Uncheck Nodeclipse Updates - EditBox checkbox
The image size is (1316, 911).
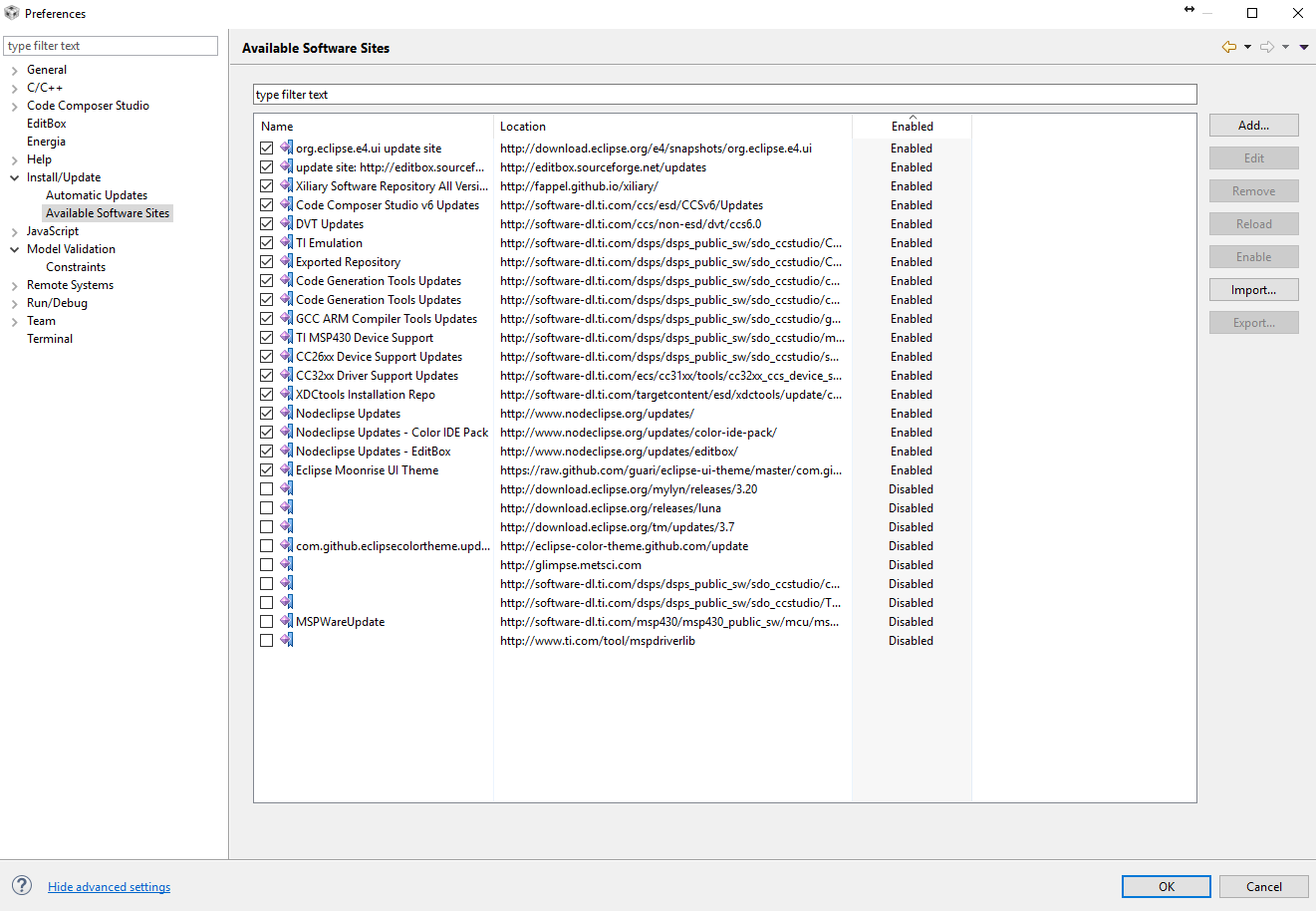click(266, 451)
